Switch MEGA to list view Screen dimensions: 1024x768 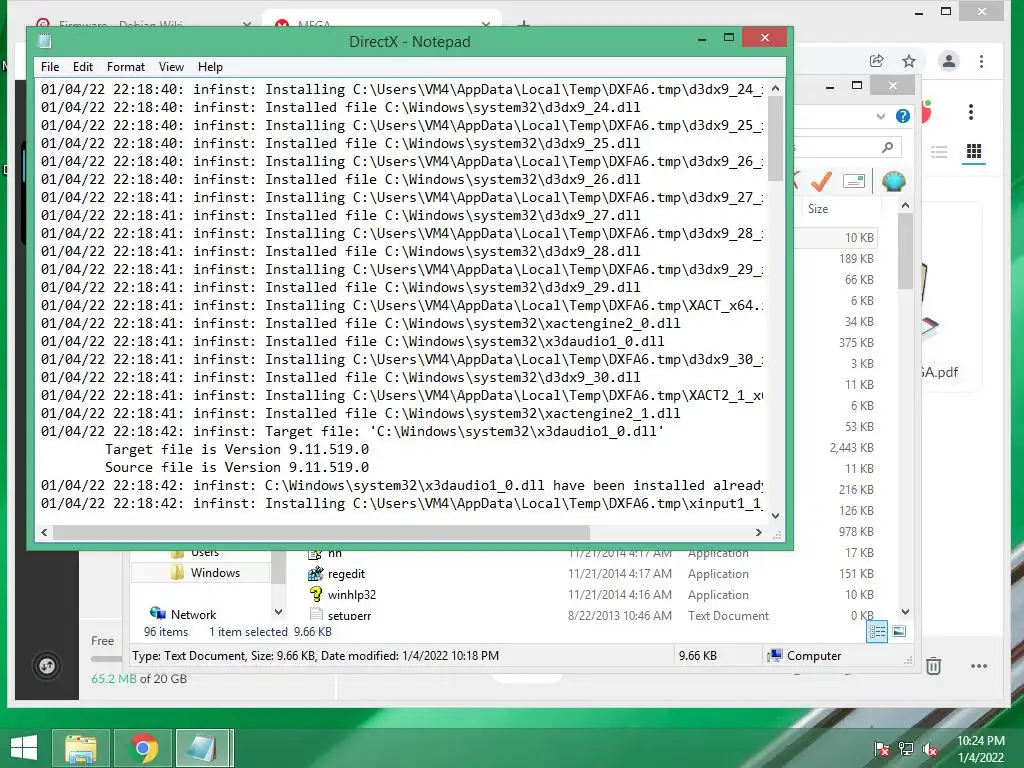[x=939, y=152]
